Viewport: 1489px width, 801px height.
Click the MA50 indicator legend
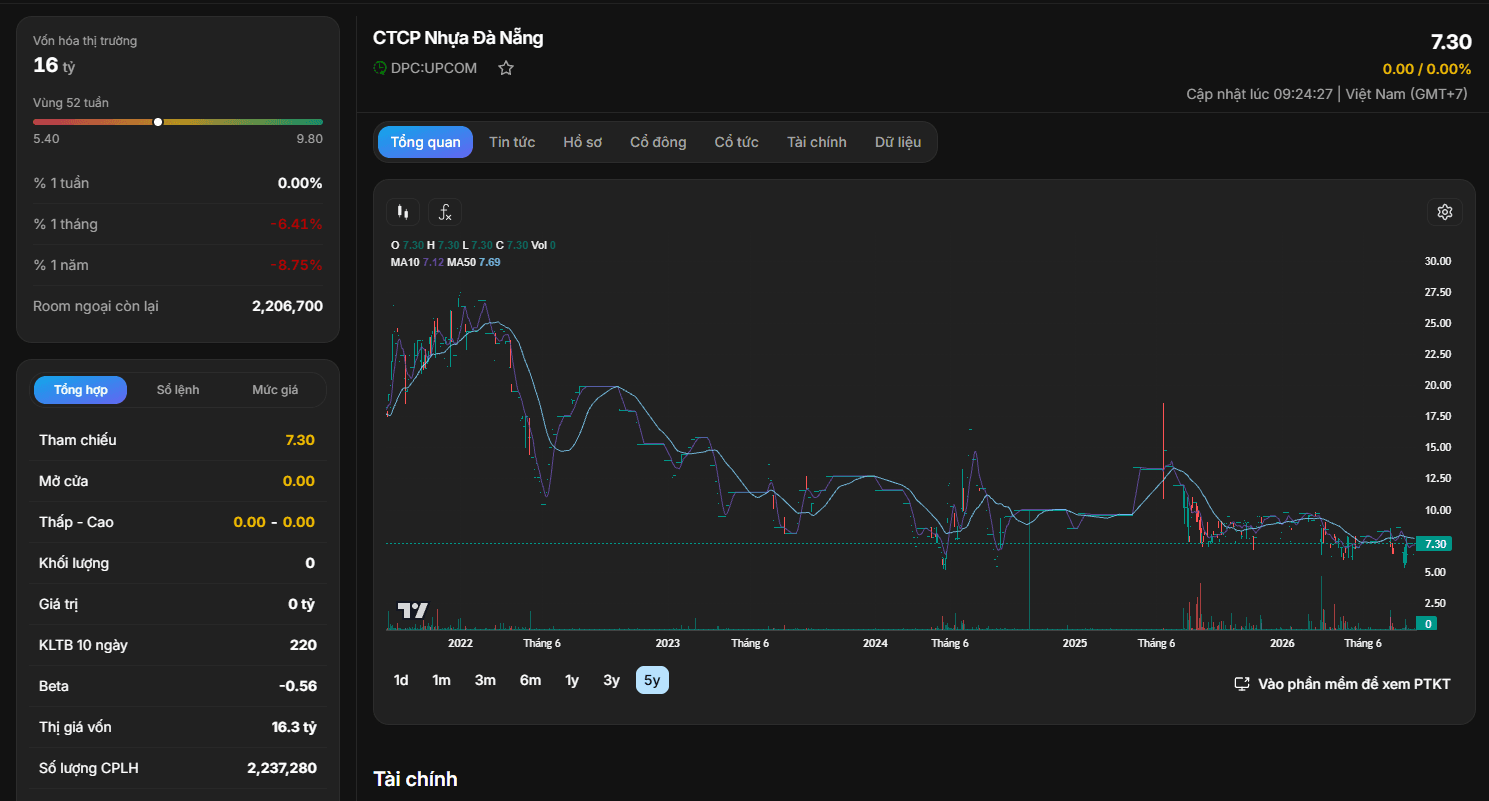[x=474, y=262]
